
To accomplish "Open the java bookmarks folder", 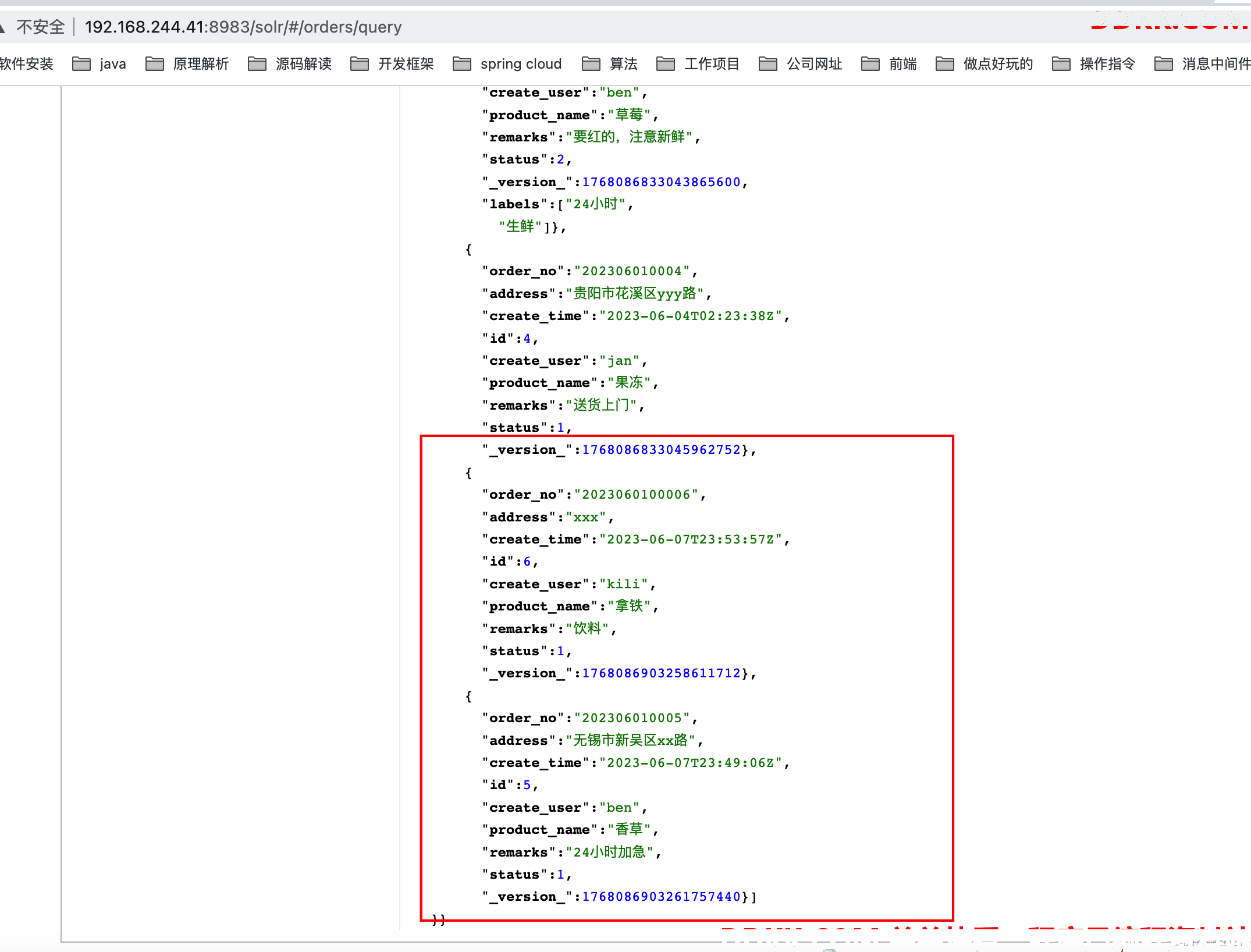I will pyautogui.click(x=99, y=64).
